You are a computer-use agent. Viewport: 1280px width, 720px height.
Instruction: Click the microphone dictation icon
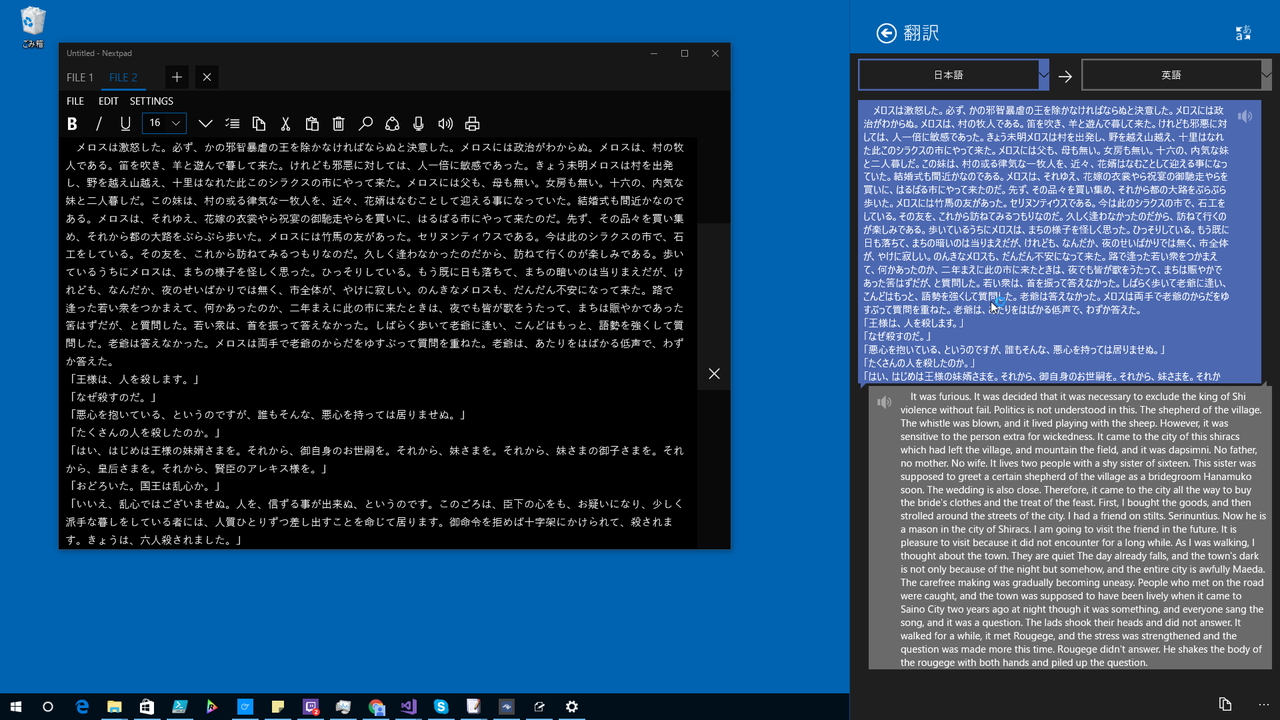click(x=419, y=124)
